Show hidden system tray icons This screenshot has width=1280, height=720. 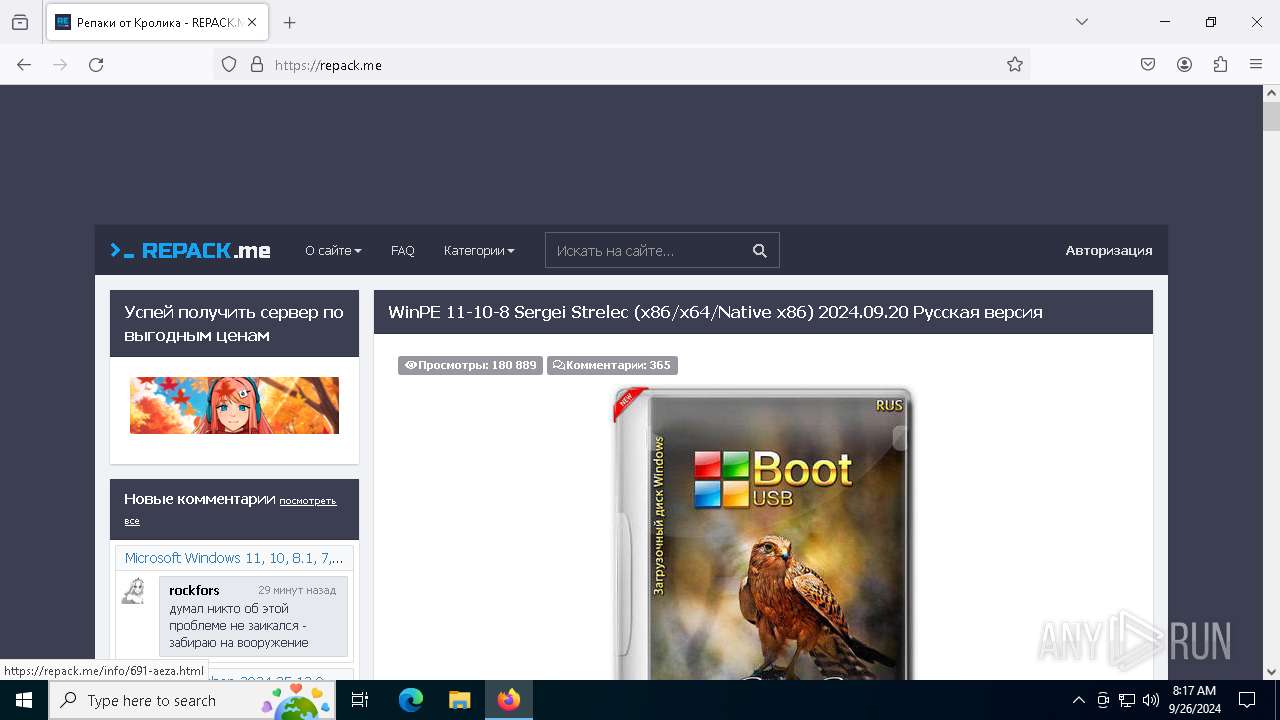[x=1078, y=700]
